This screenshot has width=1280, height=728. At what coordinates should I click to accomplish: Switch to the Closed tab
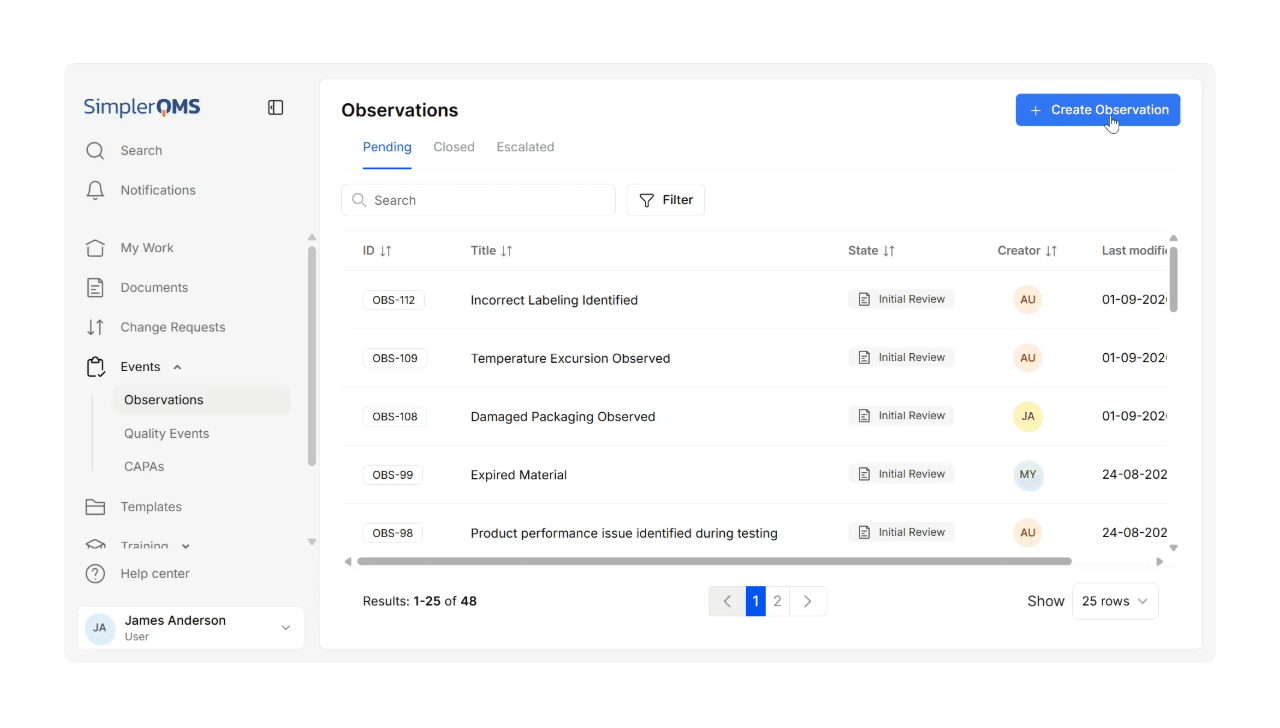(454, 147)
